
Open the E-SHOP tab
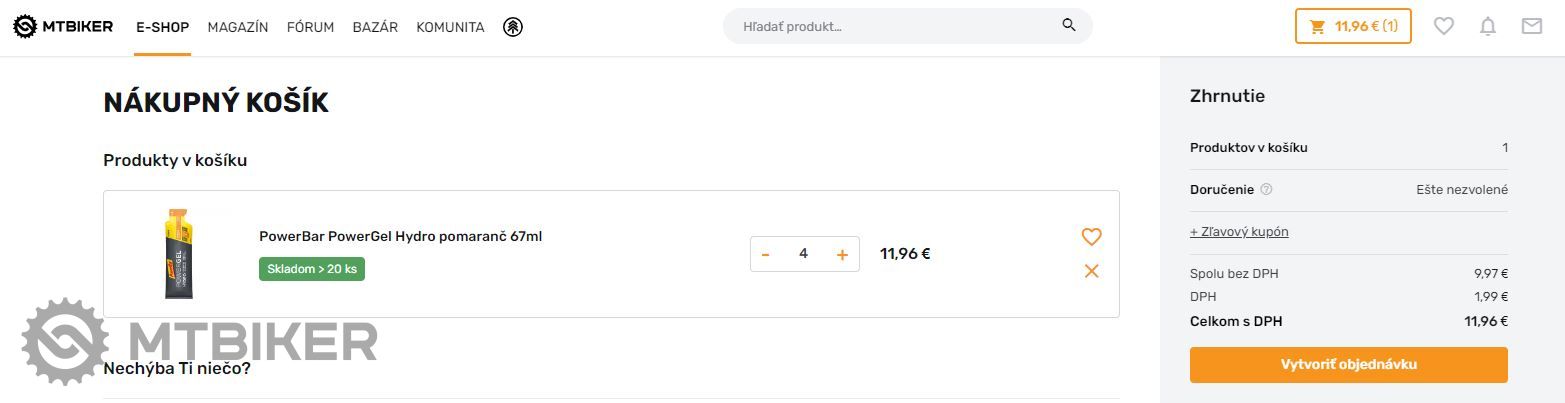pos(162,27)
